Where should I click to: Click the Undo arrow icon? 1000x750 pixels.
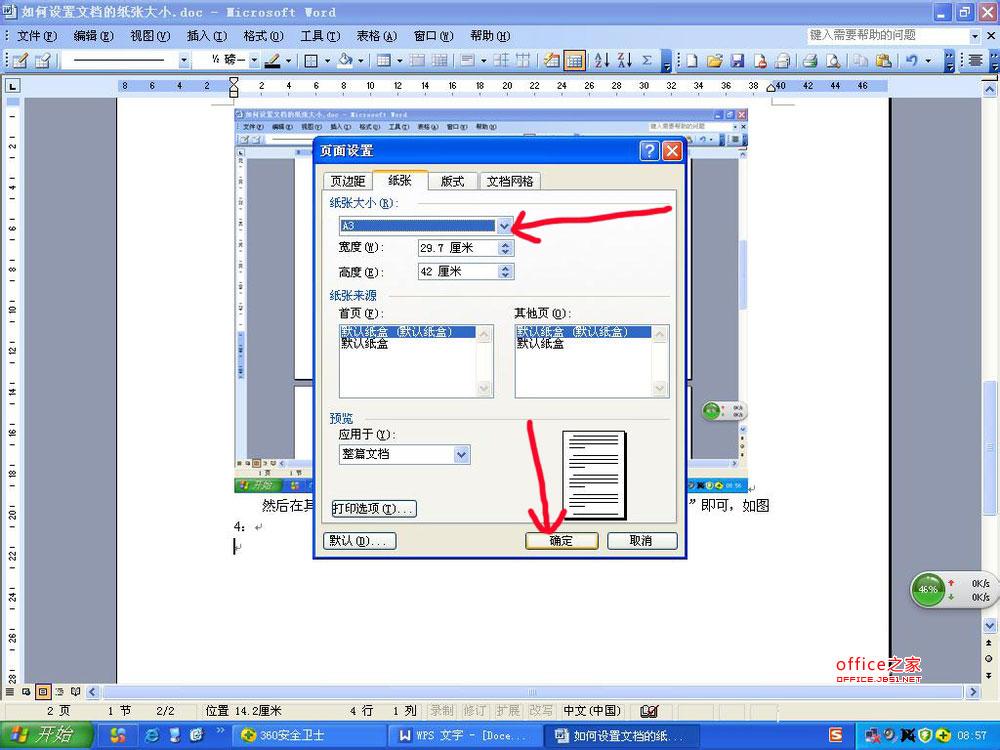[x=912, y=61]
